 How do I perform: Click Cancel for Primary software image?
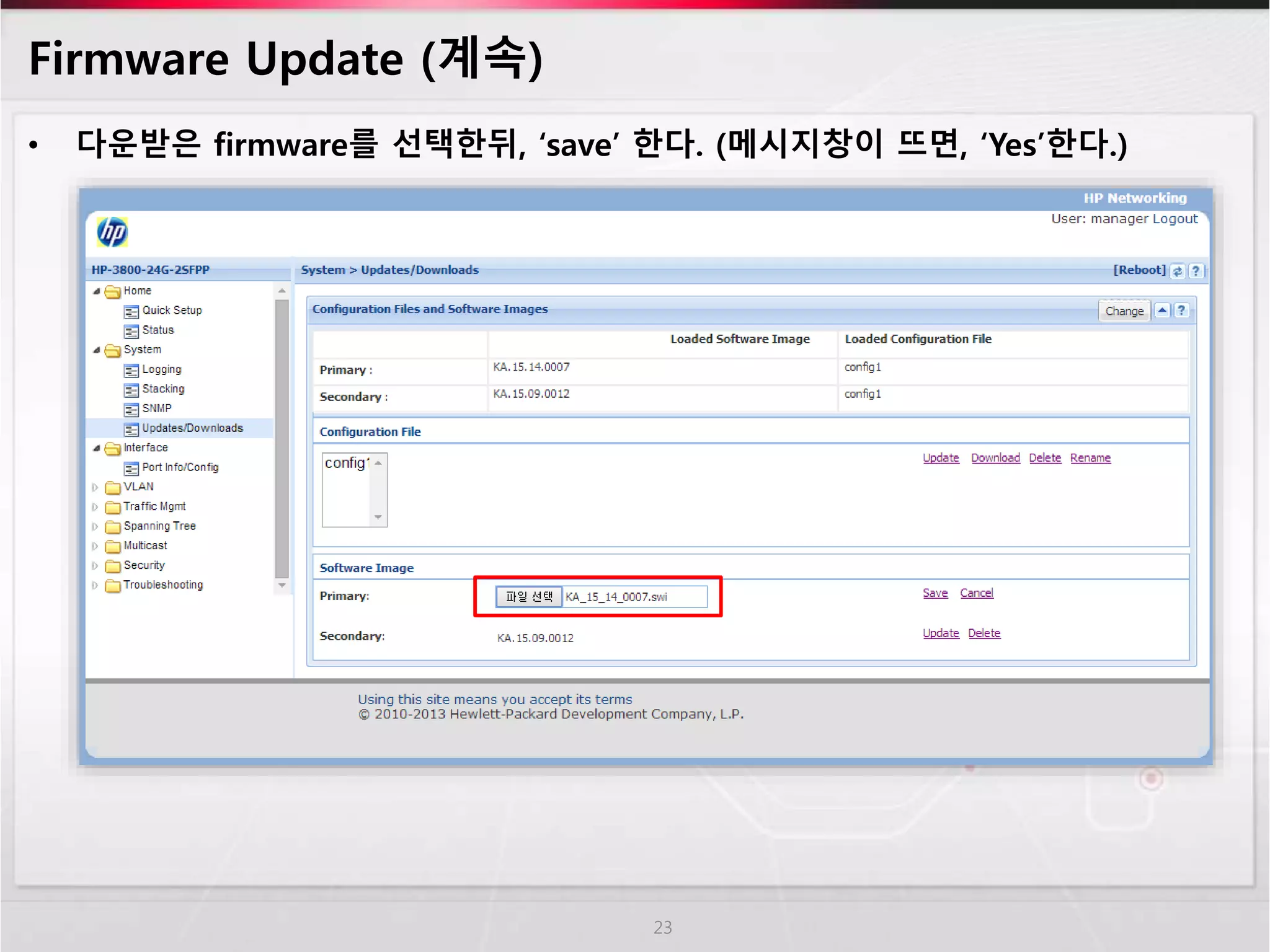point(977,593)
